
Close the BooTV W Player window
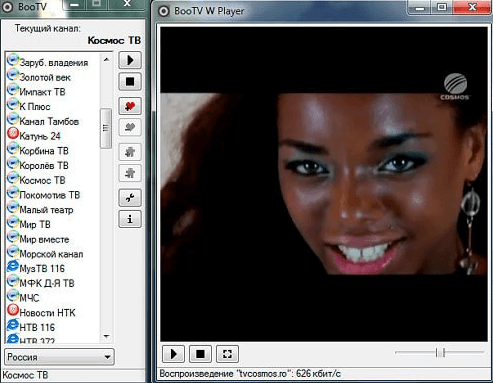[x=472, y=8]
